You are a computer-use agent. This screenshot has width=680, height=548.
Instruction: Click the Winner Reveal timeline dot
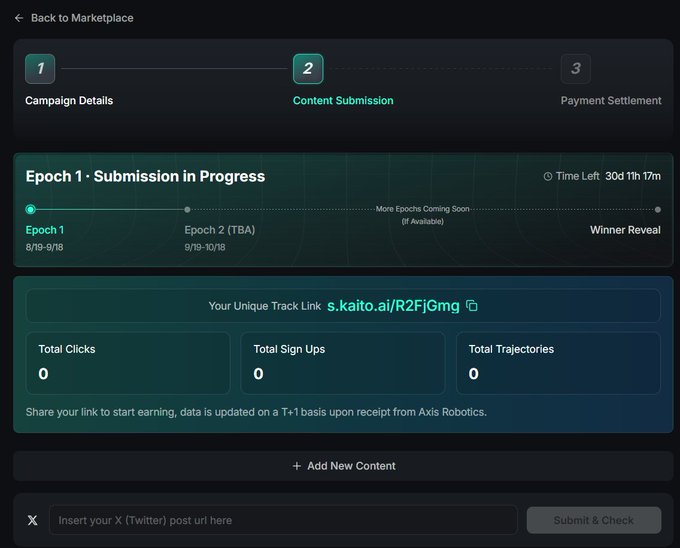point(657,209)
